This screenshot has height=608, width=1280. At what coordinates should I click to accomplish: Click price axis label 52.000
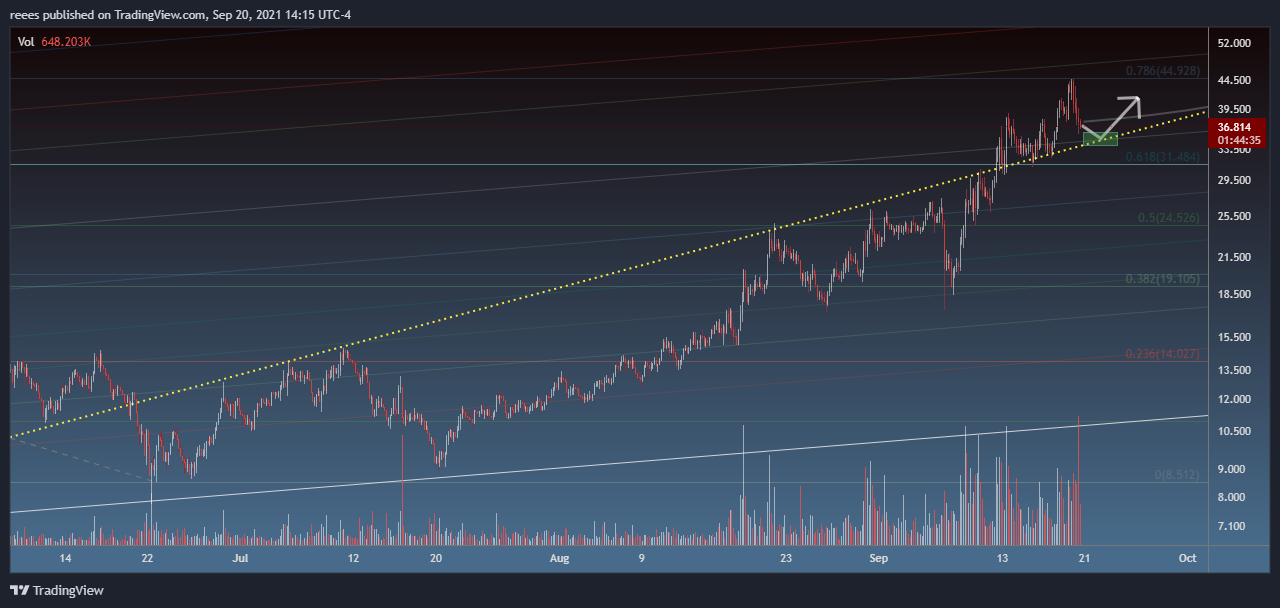tap(1234, 44)
